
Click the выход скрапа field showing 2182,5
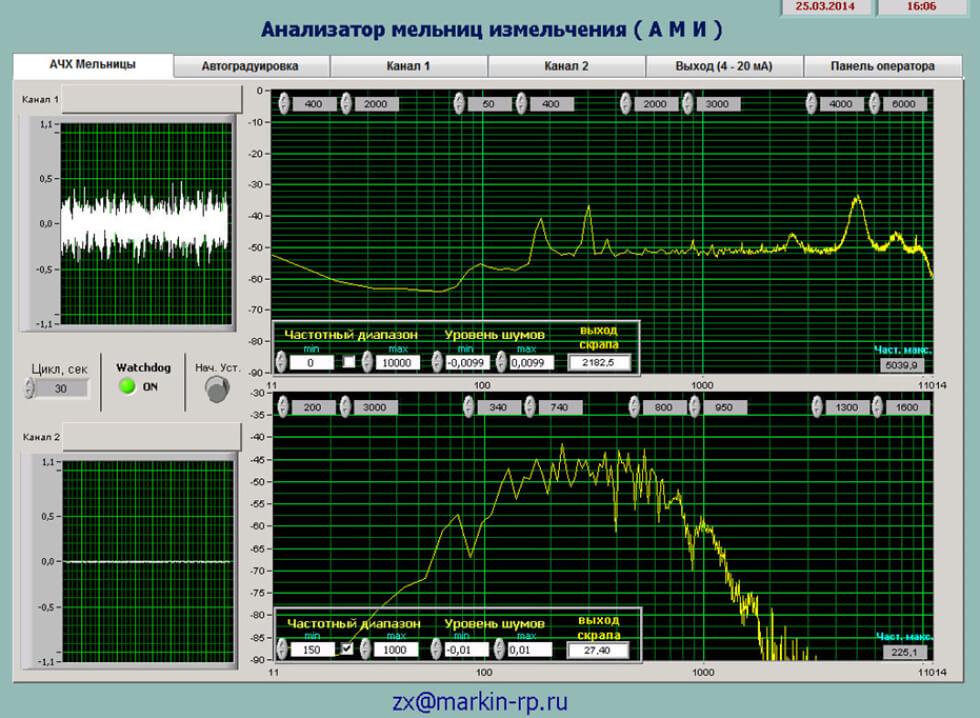[600, 363]
